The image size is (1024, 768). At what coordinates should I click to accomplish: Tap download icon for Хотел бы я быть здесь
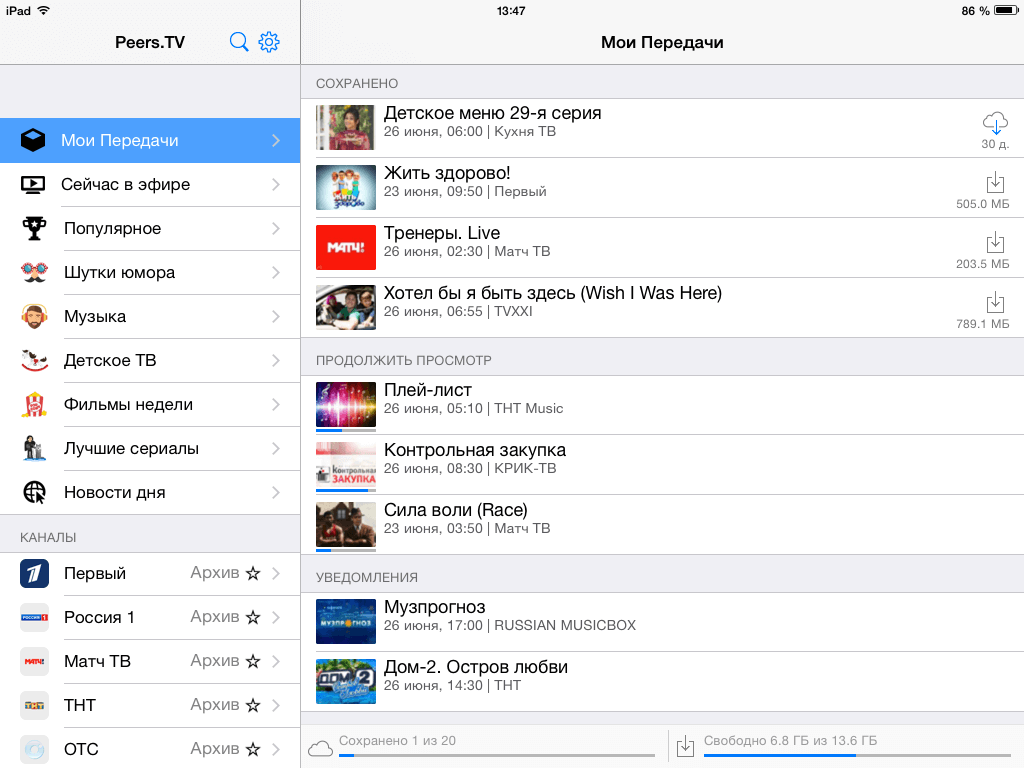[x=995, y=303]
